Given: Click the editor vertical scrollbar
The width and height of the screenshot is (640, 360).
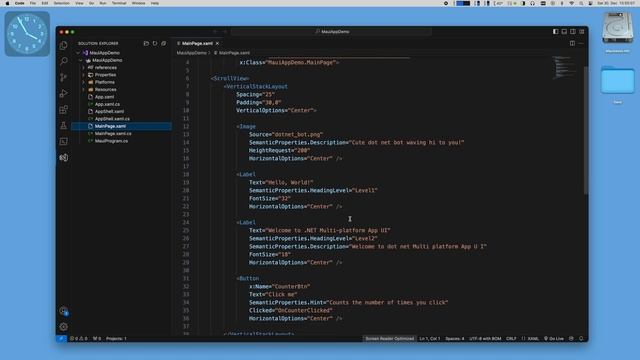Looking at the screenshot, I should [586, 131].
